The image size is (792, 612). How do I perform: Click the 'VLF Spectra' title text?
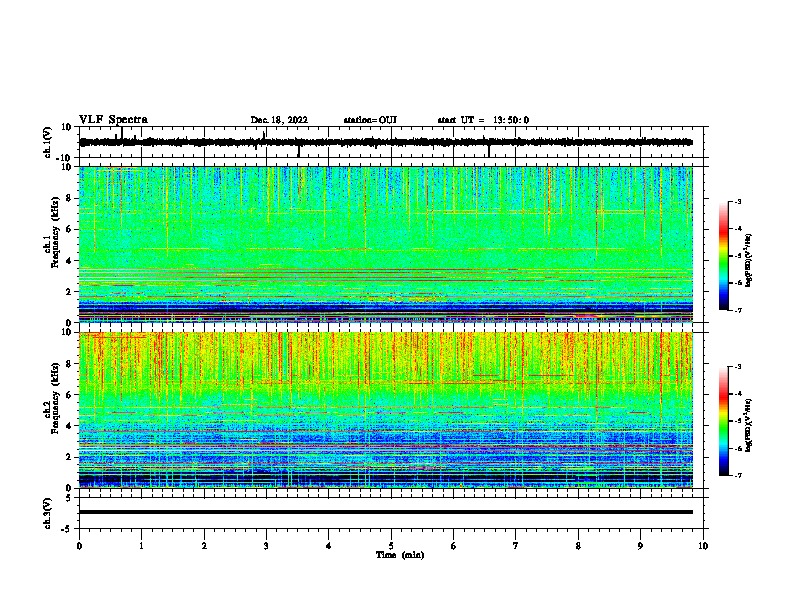(113, 120)
